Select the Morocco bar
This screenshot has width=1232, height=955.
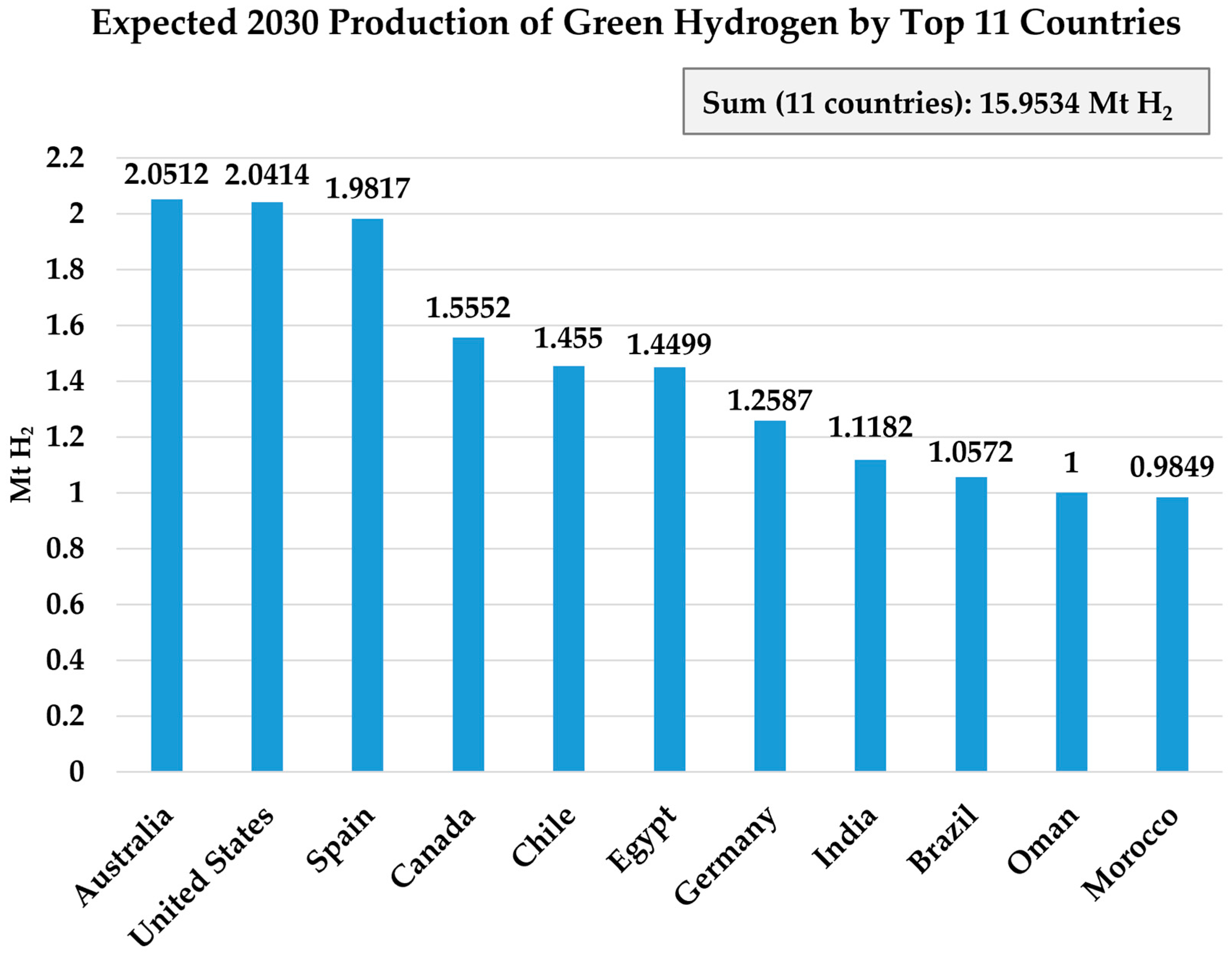point(1172,634)
